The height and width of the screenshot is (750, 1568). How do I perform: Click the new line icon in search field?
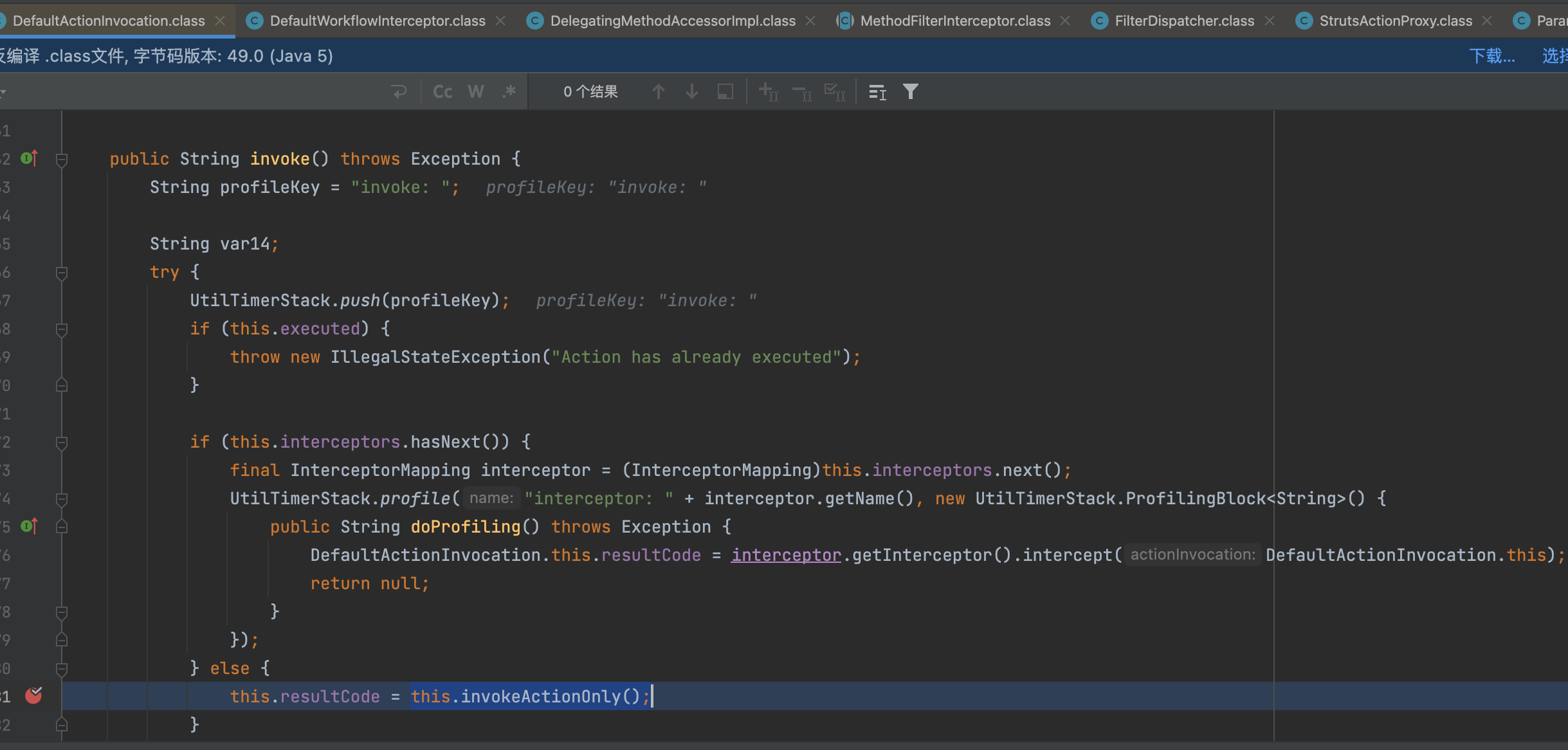click(x=399, y=92)
